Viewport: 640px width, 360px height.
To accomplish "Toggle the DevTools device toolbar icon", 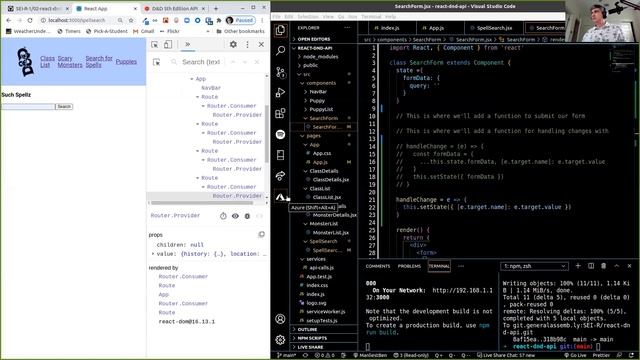I will click(168, 44).
